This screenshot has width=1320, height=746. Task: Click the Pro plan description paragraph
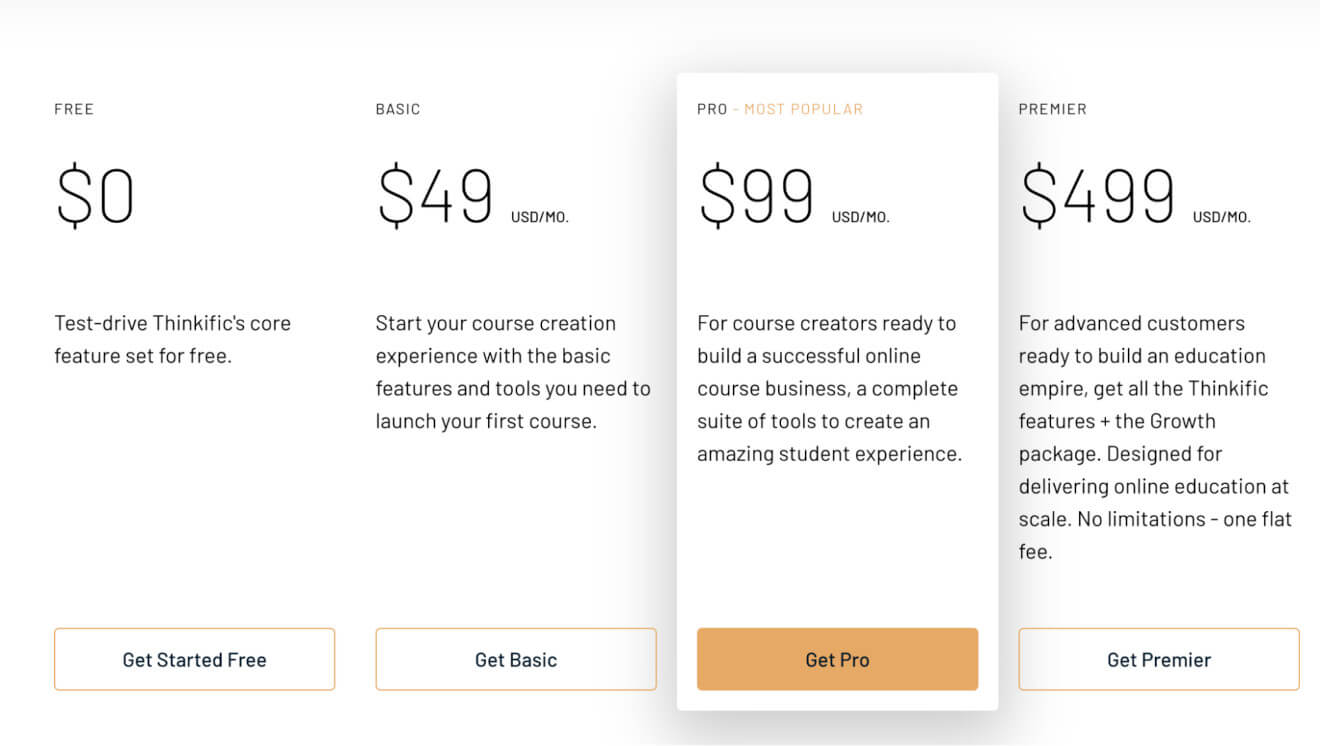click(x=830, y=388)
